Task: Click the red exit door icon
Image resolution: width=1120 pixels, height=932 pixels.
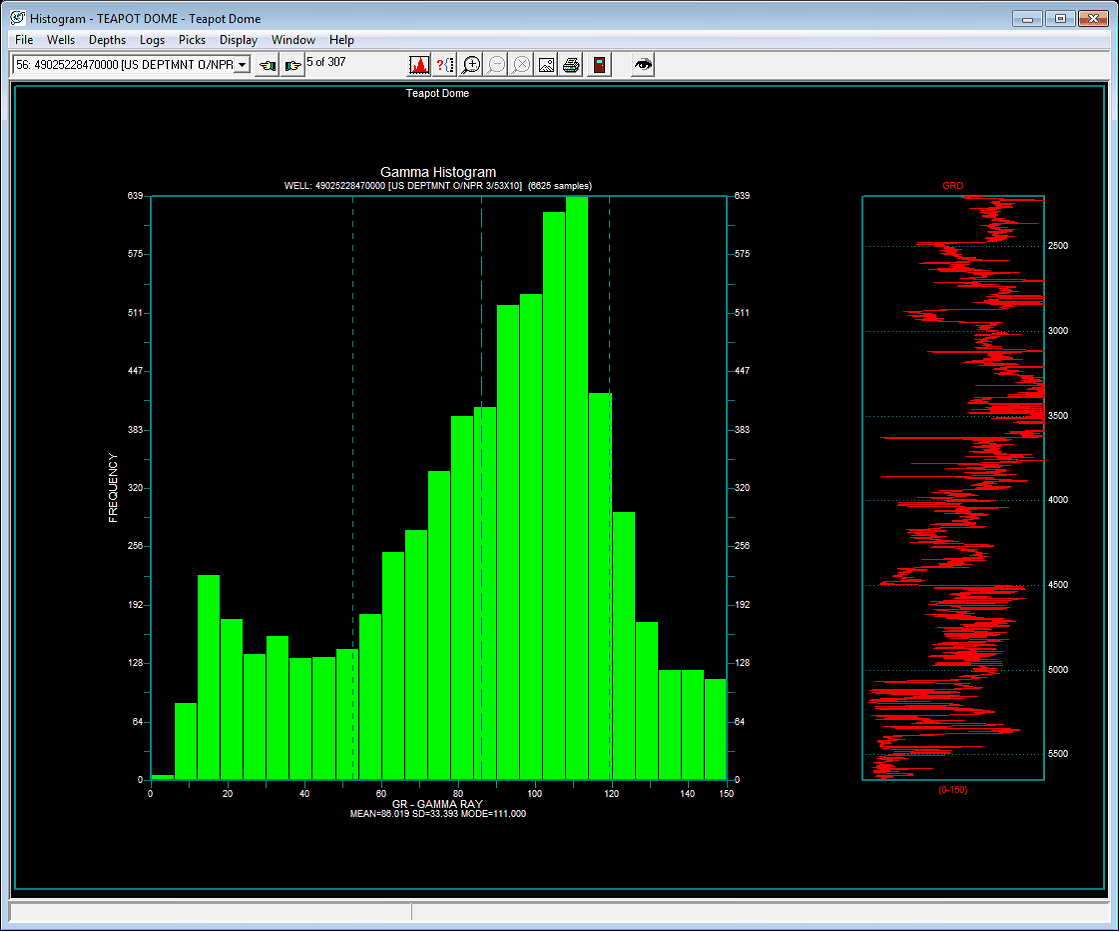Action: (x=598, y=65)
